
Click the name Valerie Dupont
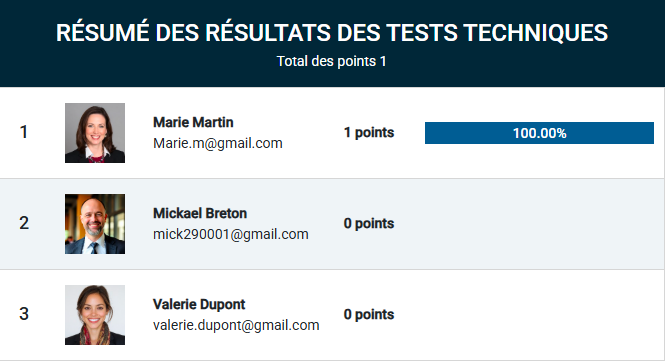click(199, 304)
